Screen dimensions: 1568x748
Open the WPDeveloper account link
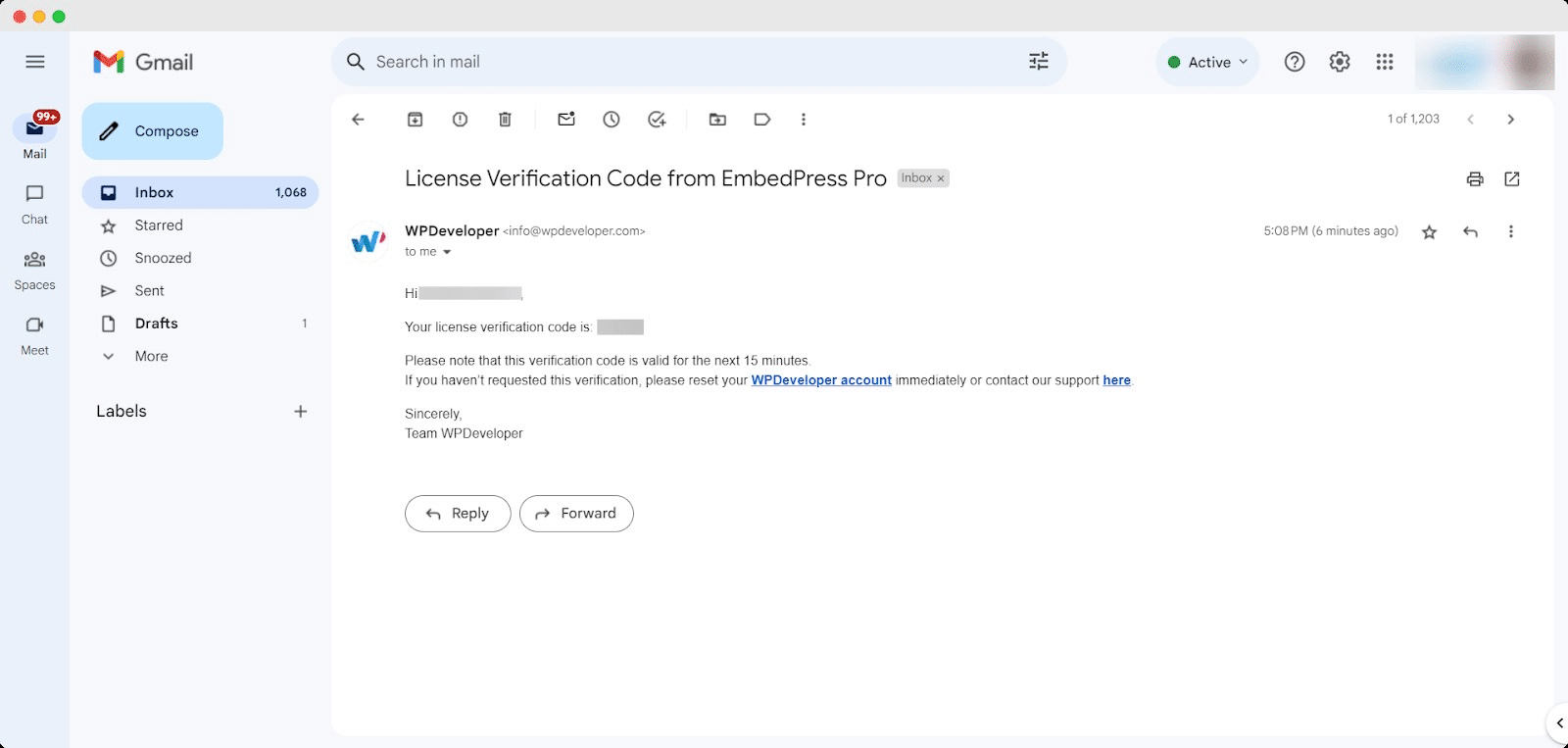(821, 380)
